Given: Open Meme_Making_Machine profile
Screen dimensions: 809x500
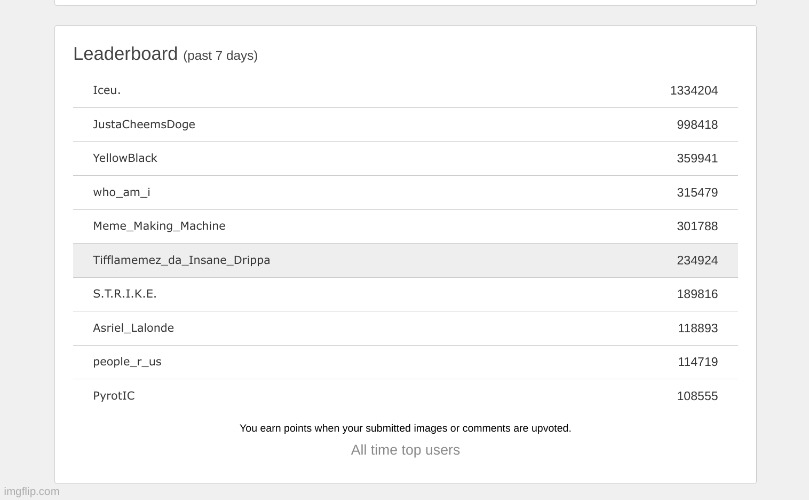Looking at the screenshot, I should point(159,227).
